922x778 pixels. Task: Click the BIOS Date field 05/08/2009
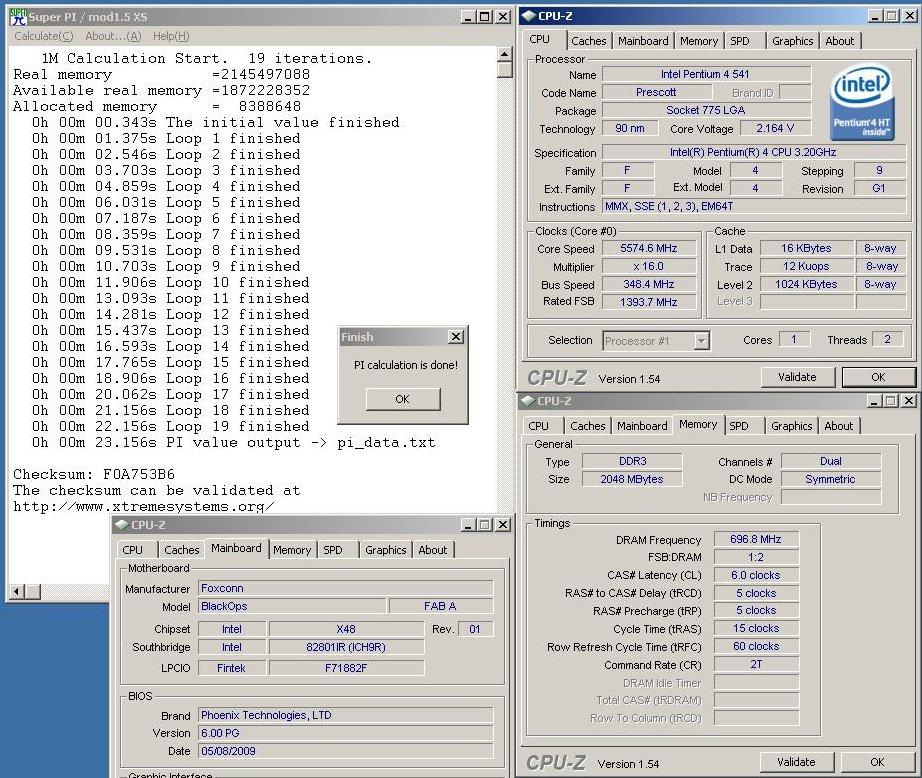346,751
